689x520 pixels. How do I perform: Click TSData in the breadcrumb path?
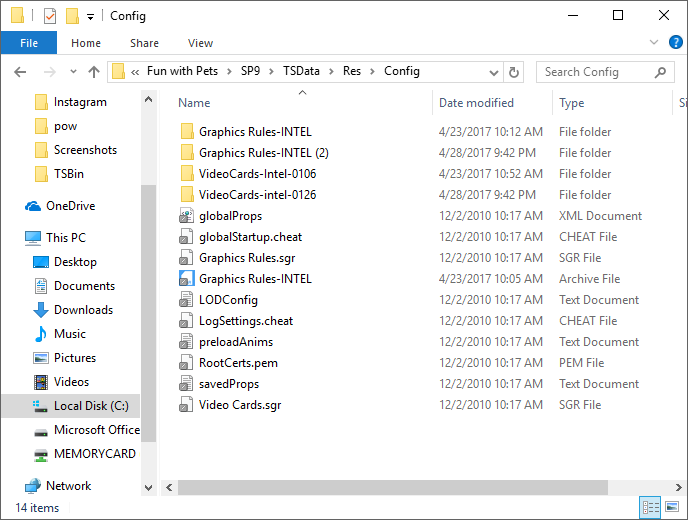tap(303, 72)
